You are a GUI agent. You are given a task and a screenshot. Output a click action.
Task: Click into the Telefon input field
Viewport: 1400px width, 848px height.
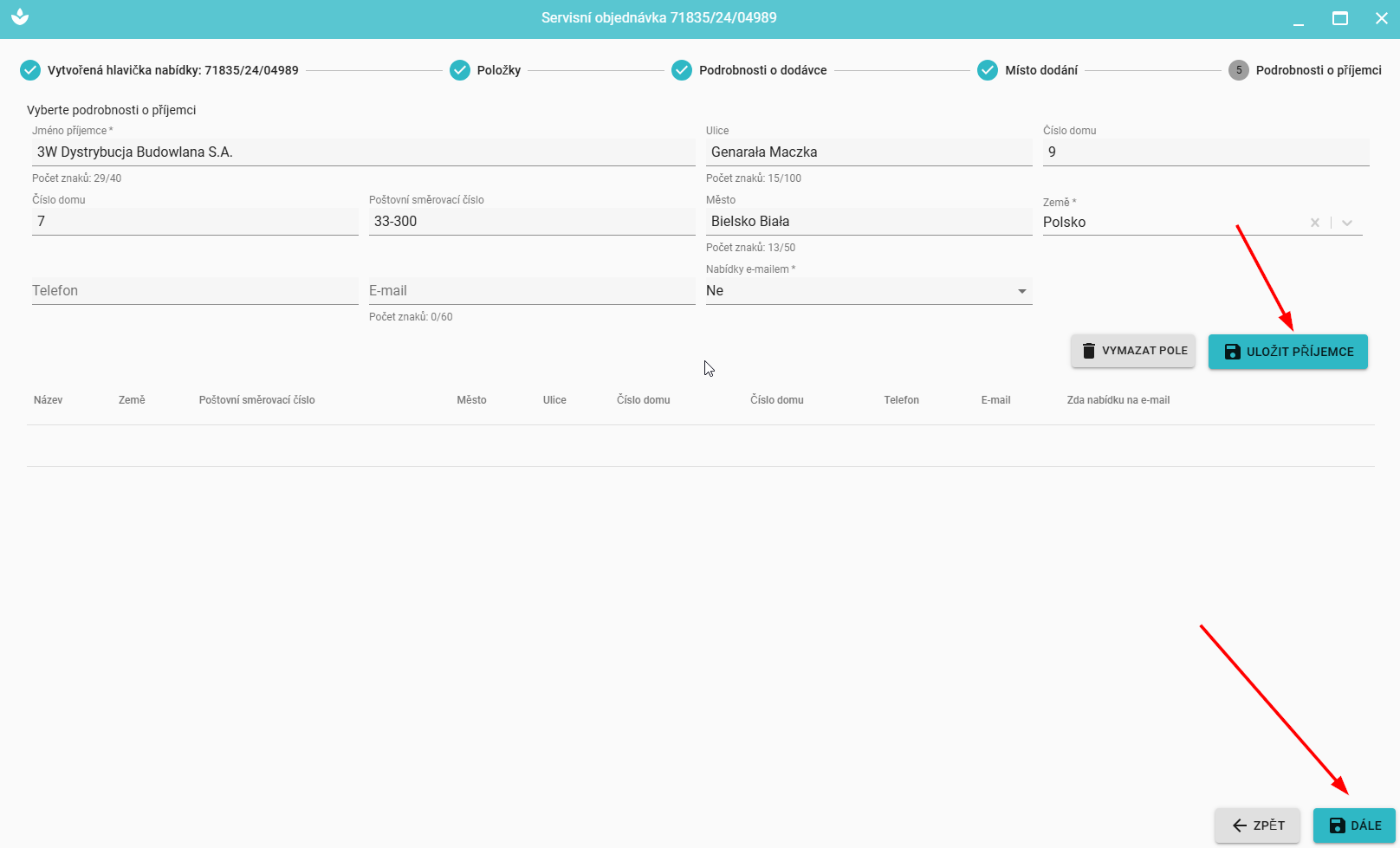click(195, 291)
